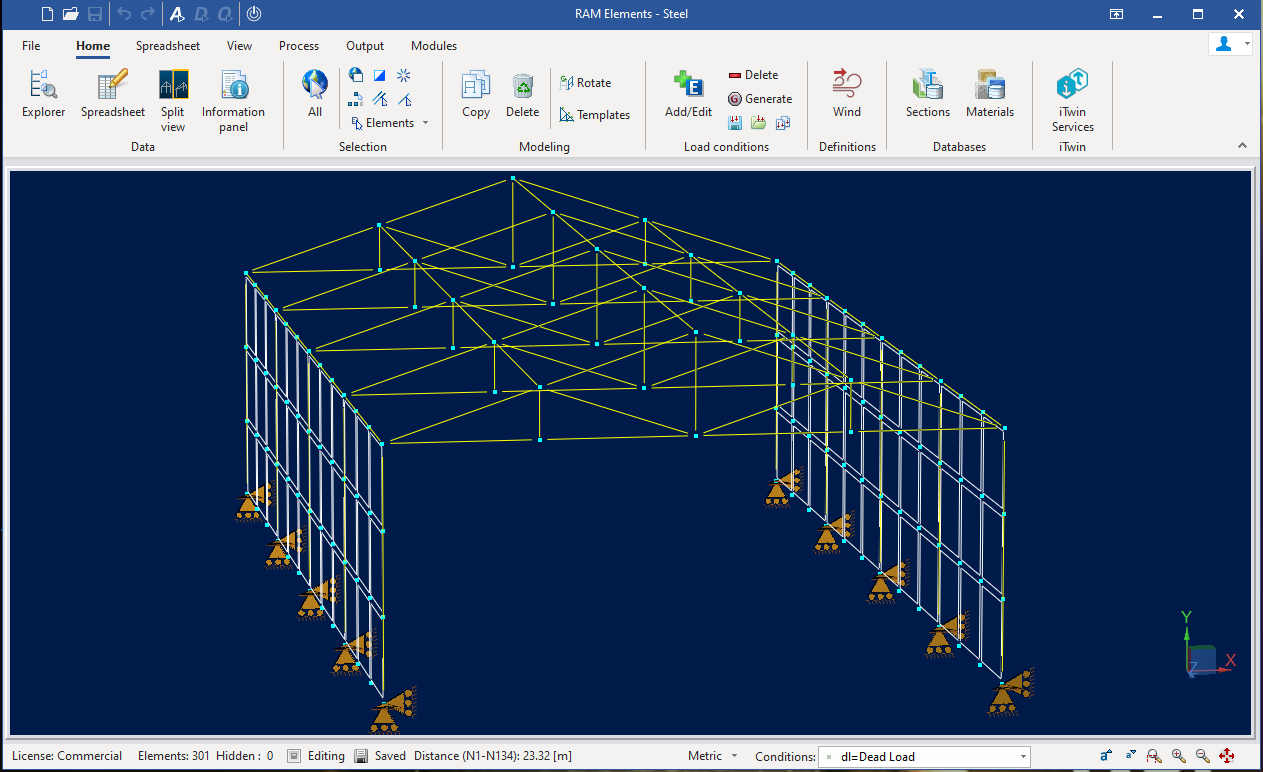Click the Elements: 301 status text
This screenshot has width=1263, height=772.
tap(174, 756)
